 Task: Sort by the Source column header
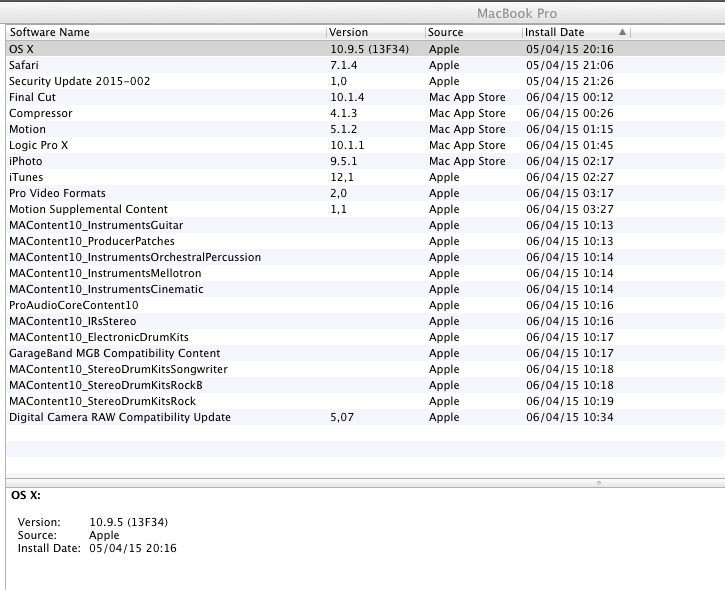coord(473,32)
